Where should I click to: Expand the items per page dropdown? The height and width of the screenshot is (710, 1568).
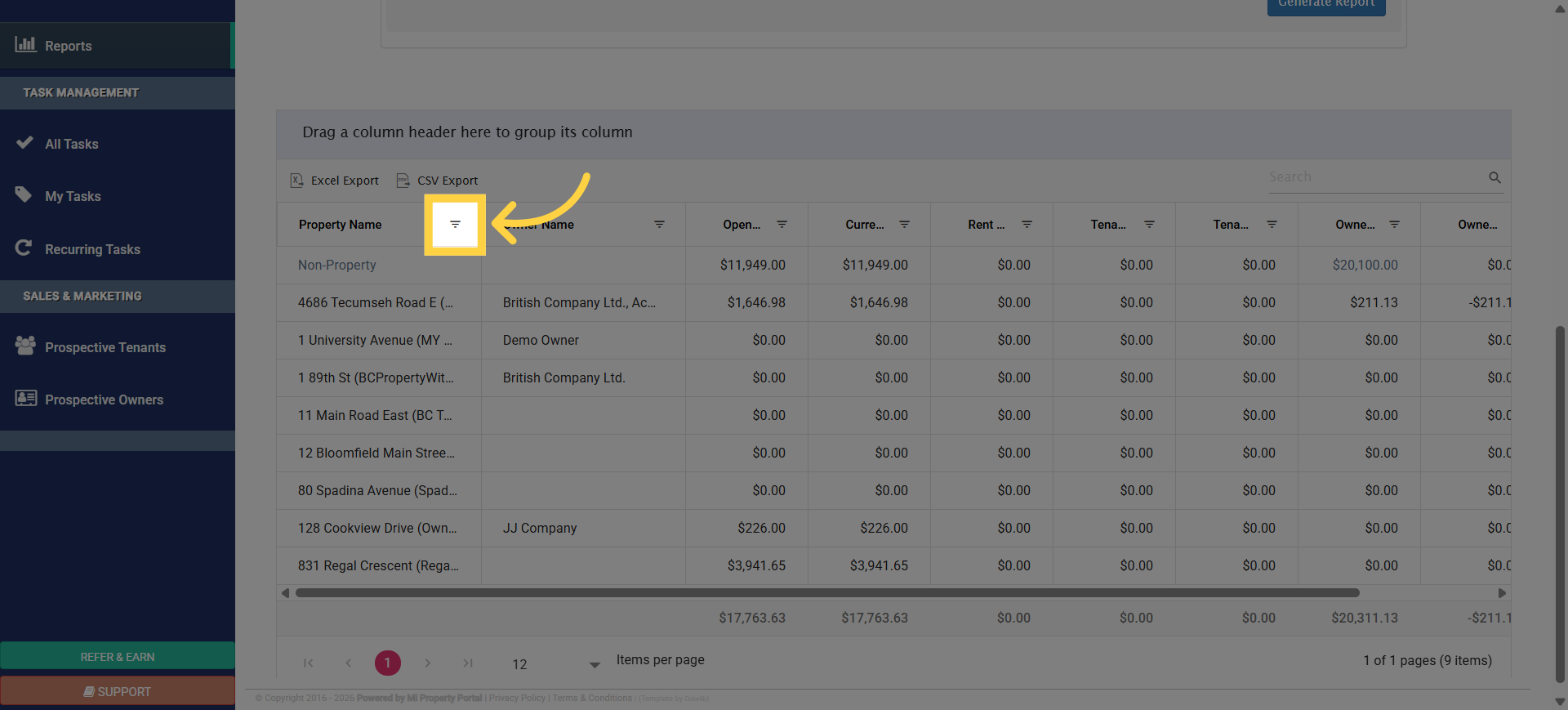coord(595,665)
